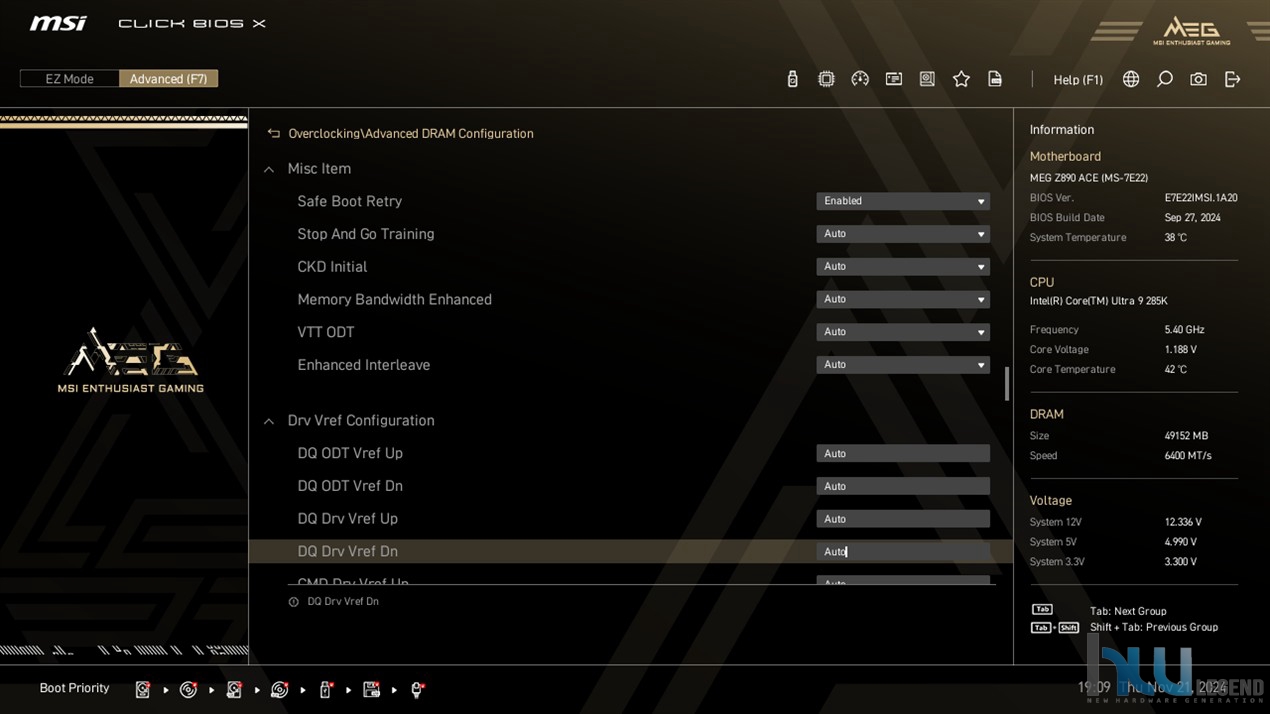Screen dimensions: 1270x714
Task: Select the USB hard disk boot priority icon
Action: coord(234,689)
